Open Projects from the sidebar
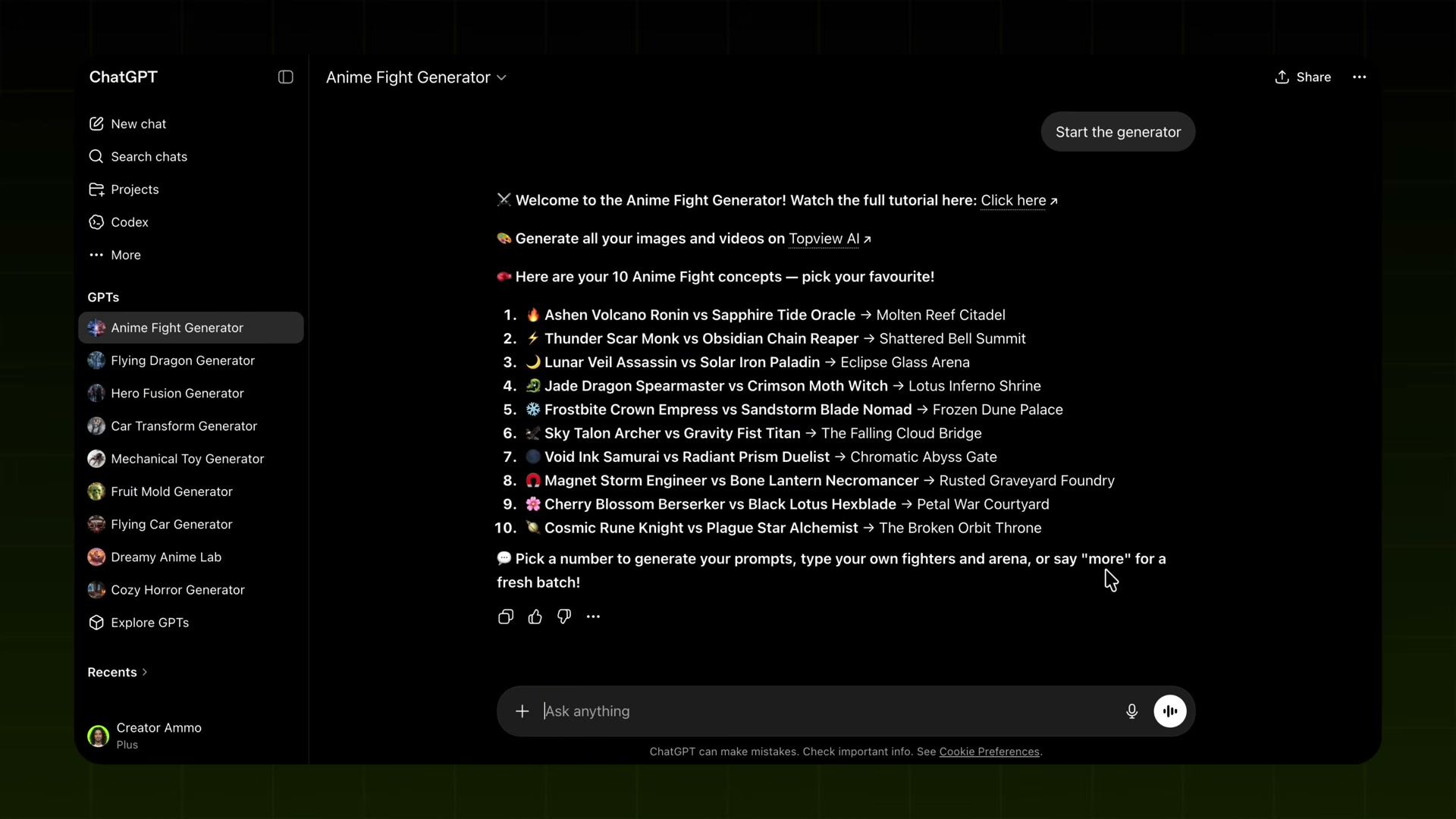The height and width of the screenshot is (819, 1456). [x=191, y=190]
